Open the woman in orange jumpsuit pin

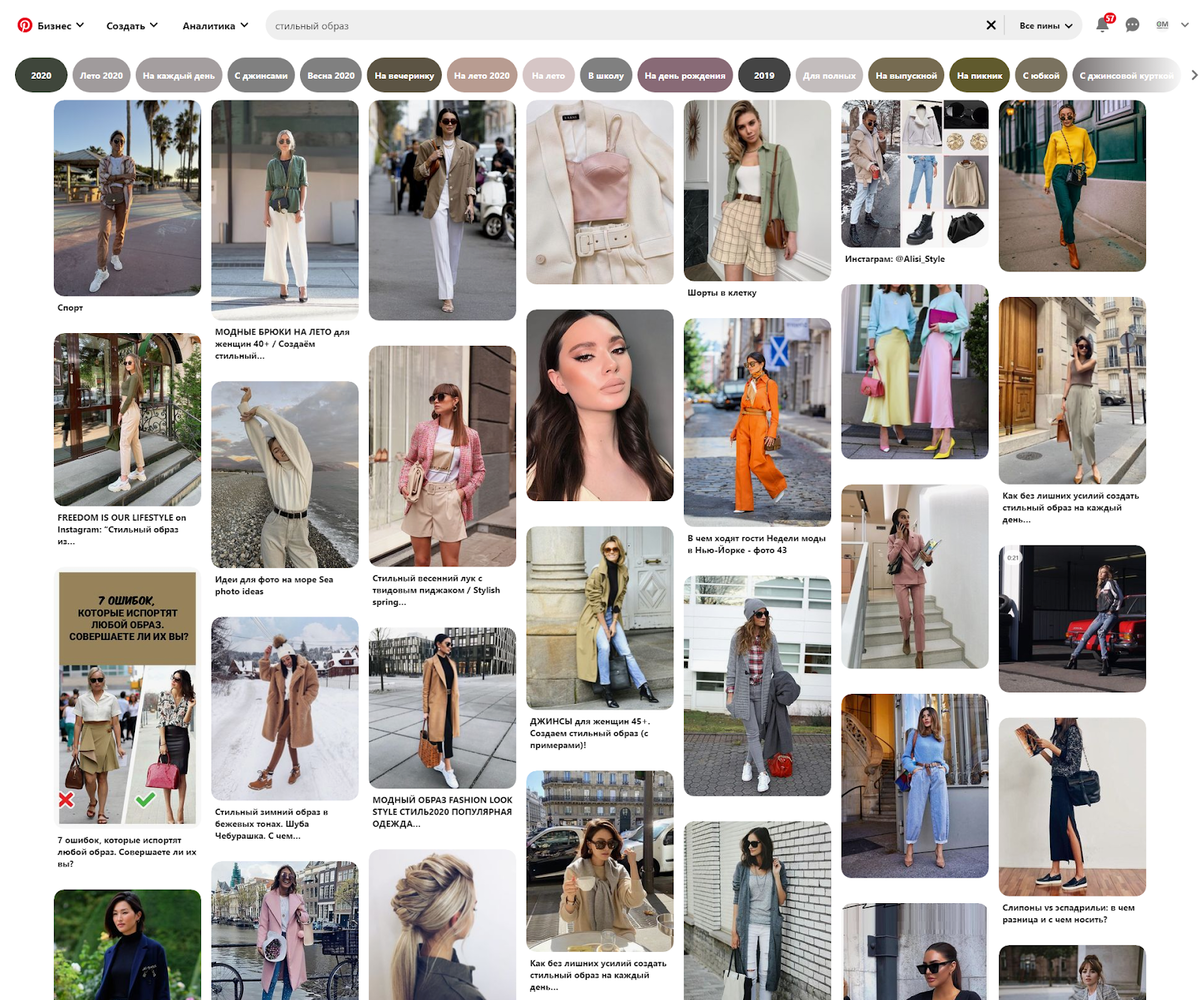coord(757,422)
